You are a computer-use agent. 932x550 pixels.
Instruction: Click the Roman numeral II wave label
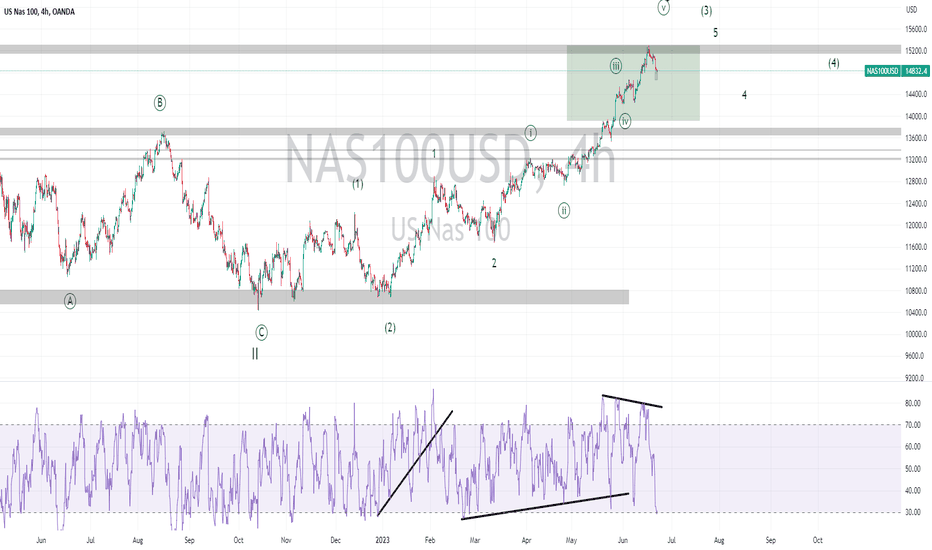coord(255,354)
